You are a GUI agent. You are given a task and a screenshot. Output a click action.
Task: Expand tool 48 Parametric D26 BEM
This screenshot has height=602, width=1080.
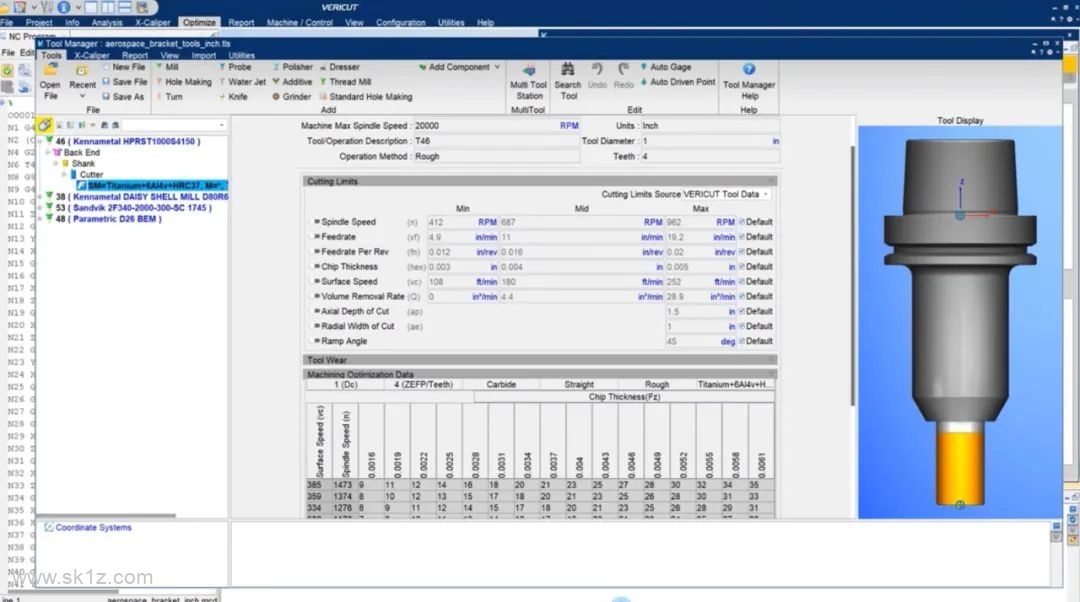40,219
